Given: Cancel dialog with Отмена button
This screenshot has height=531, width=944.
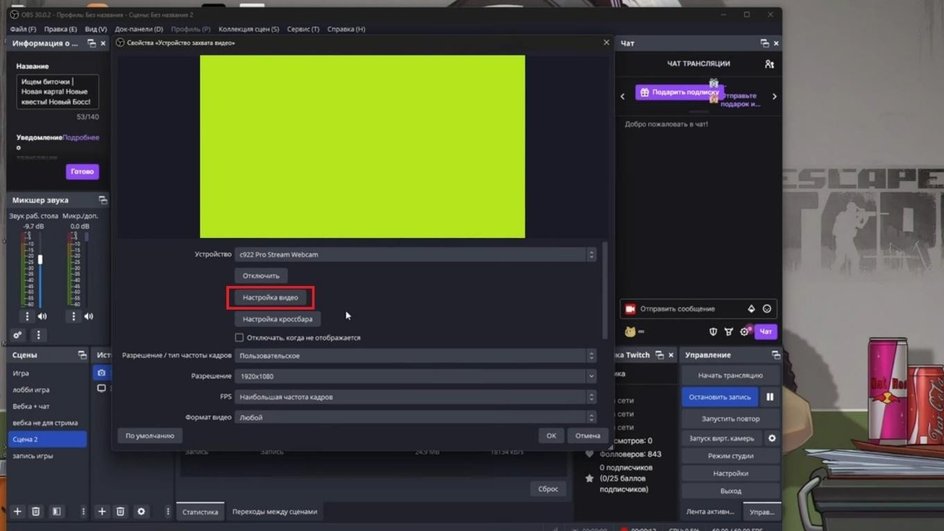Looking at the screenshot, I should (x=587, y=436).
